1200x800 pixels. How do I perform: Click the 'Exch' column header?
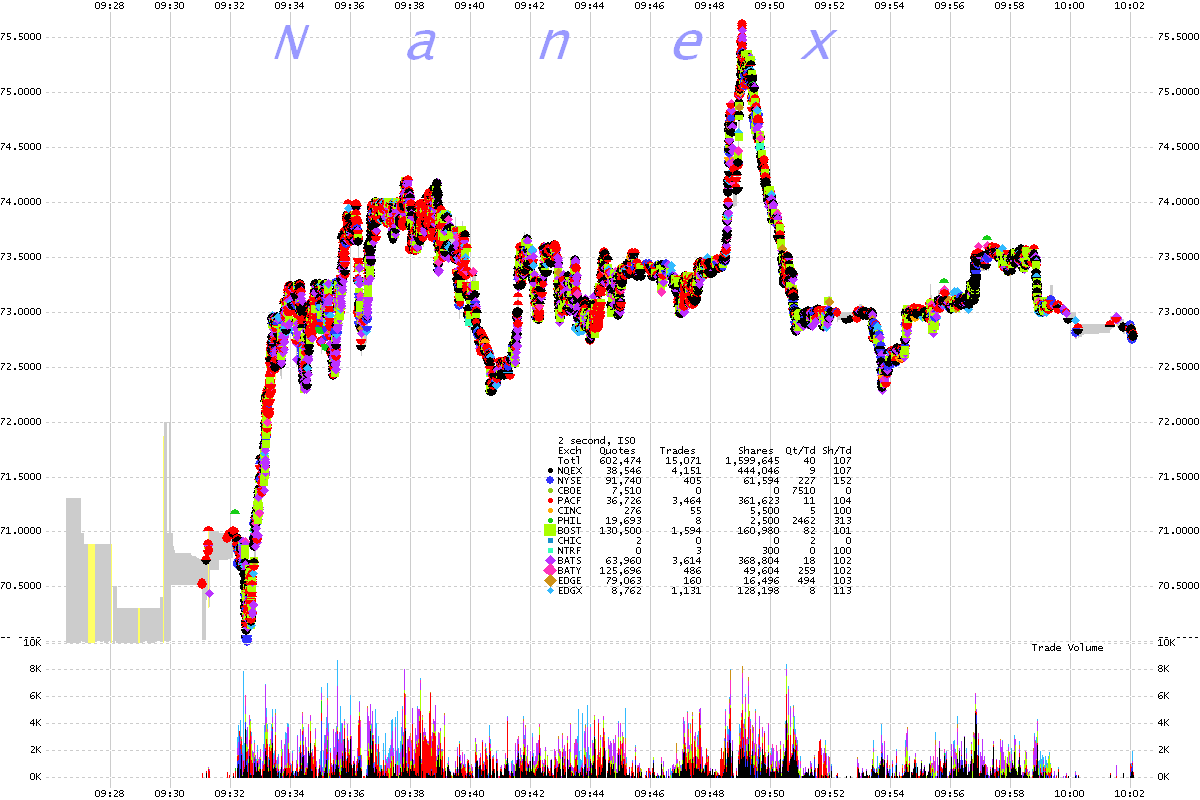(569, 451)
